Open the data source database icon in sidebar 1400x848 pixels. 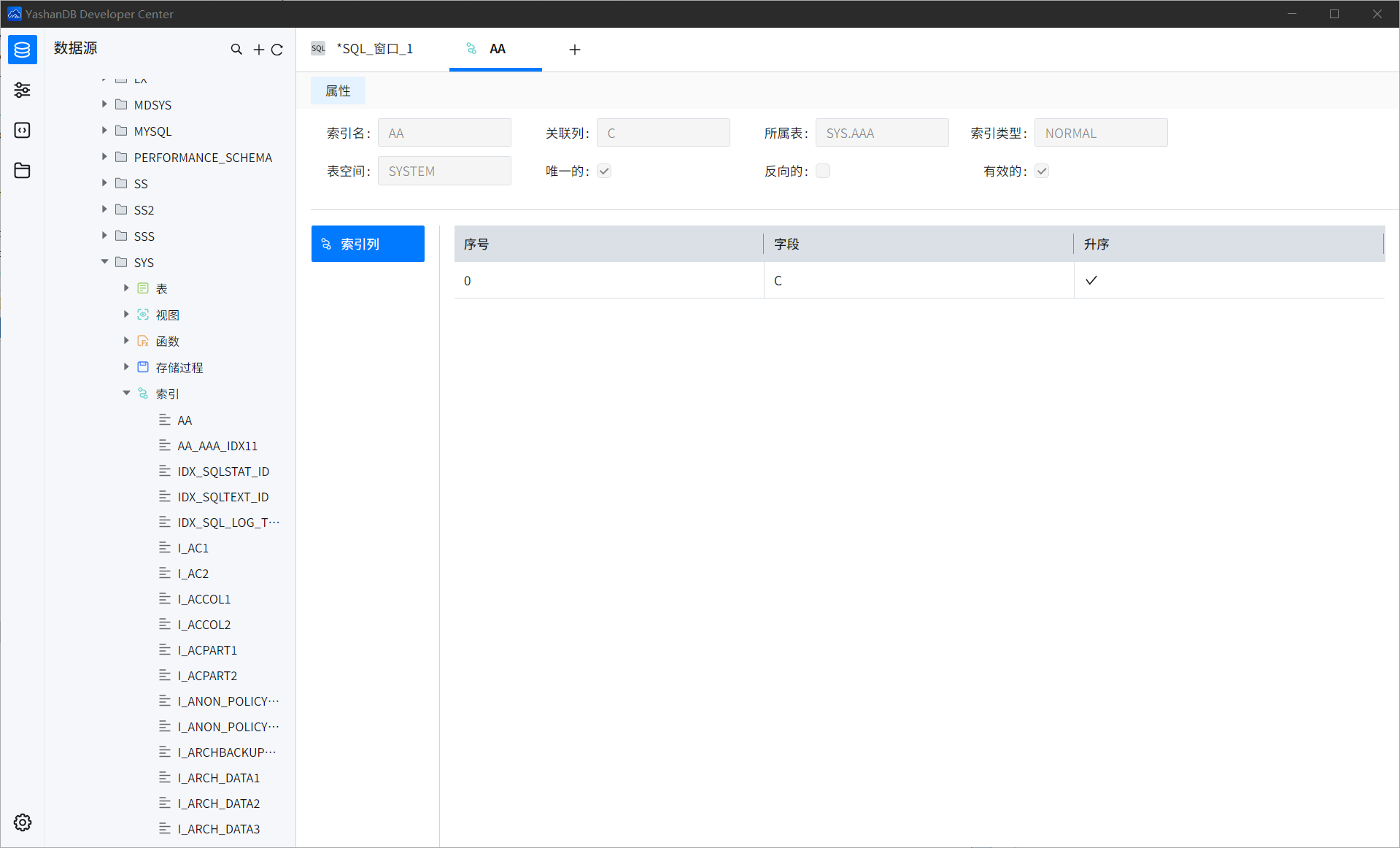coord(23,50)
